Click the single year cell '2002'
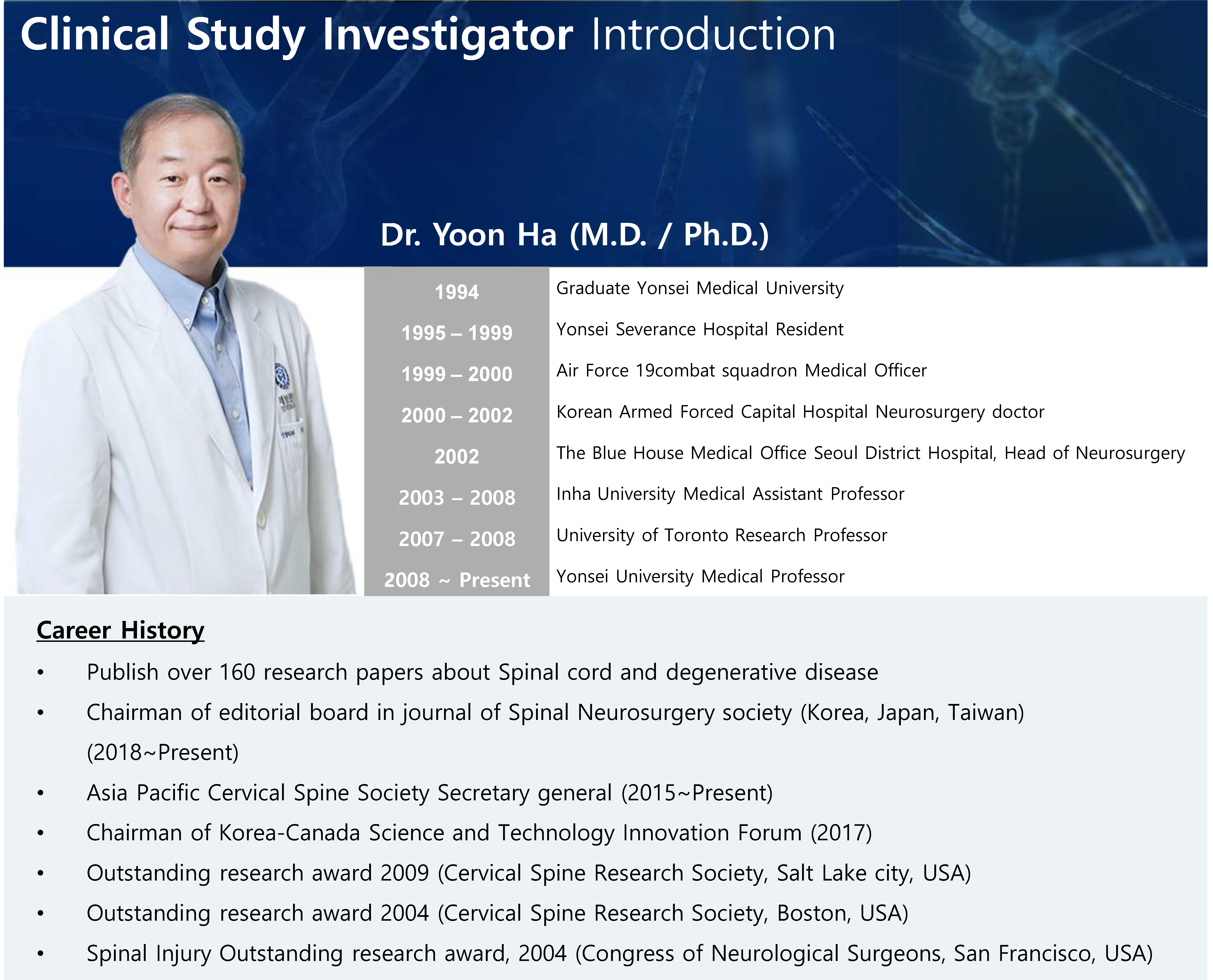The width and height of the screenshot is (1213, 980). (457, 457)
